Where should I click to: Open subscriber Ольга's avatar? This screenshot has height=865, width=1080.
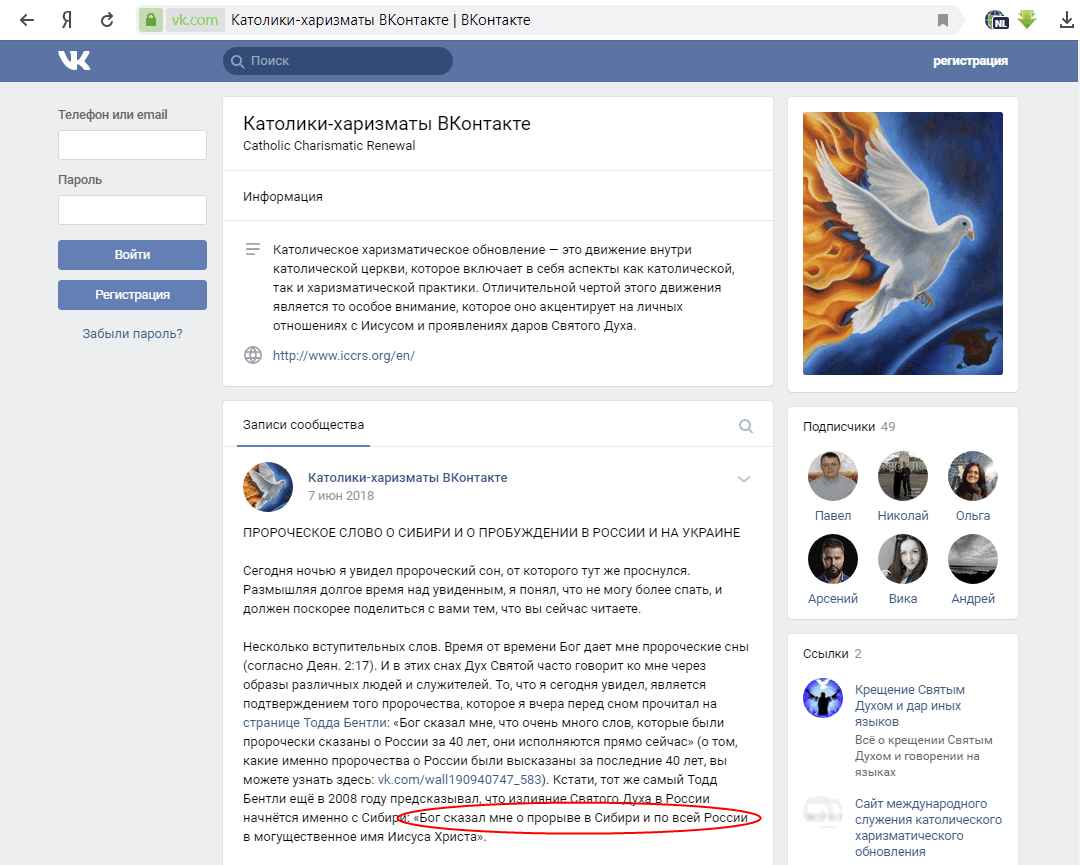click(973, 475)
